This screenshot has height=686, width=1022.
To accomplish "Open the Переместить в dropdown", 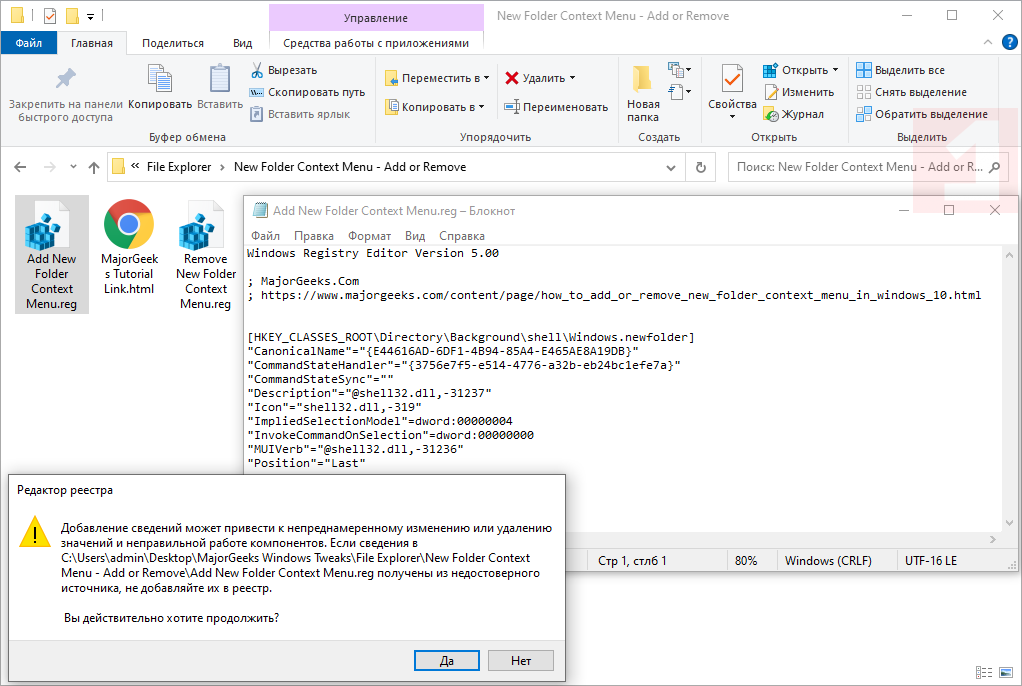I will pos(437,78).
